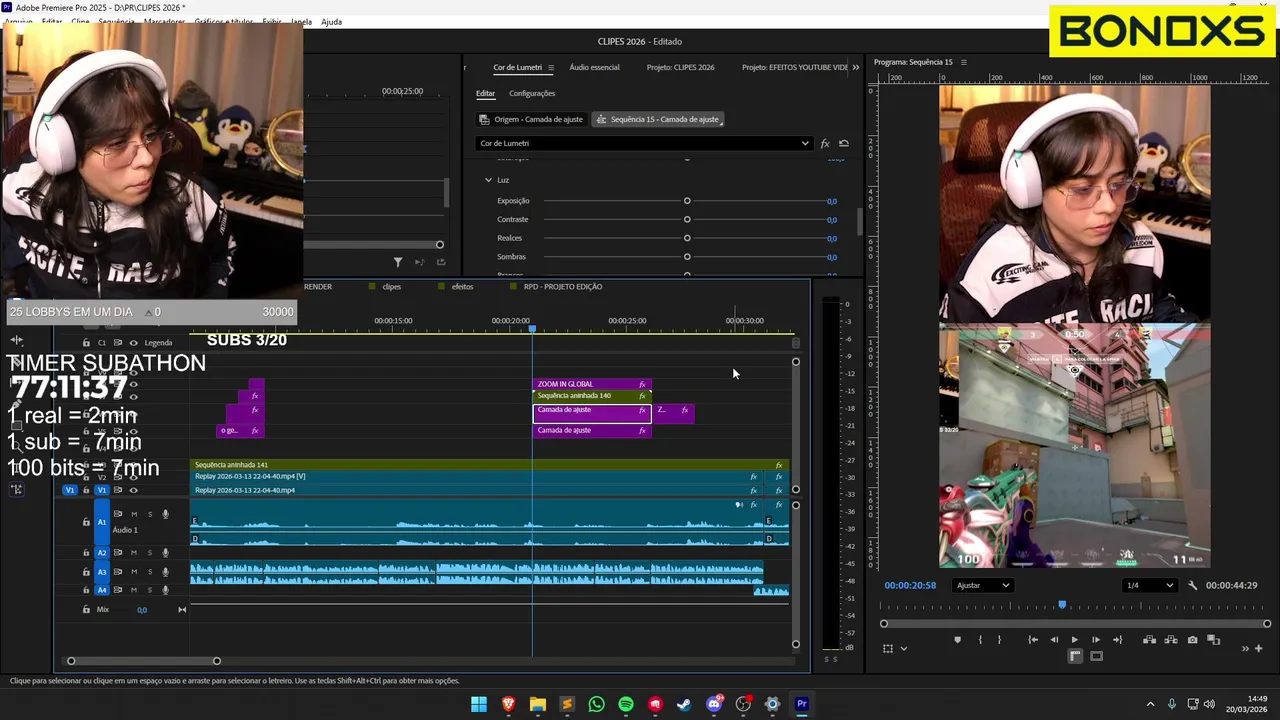
Task: Switch to Áudio essencial tab
Action: pyautogui.click(x=594, y=68)
